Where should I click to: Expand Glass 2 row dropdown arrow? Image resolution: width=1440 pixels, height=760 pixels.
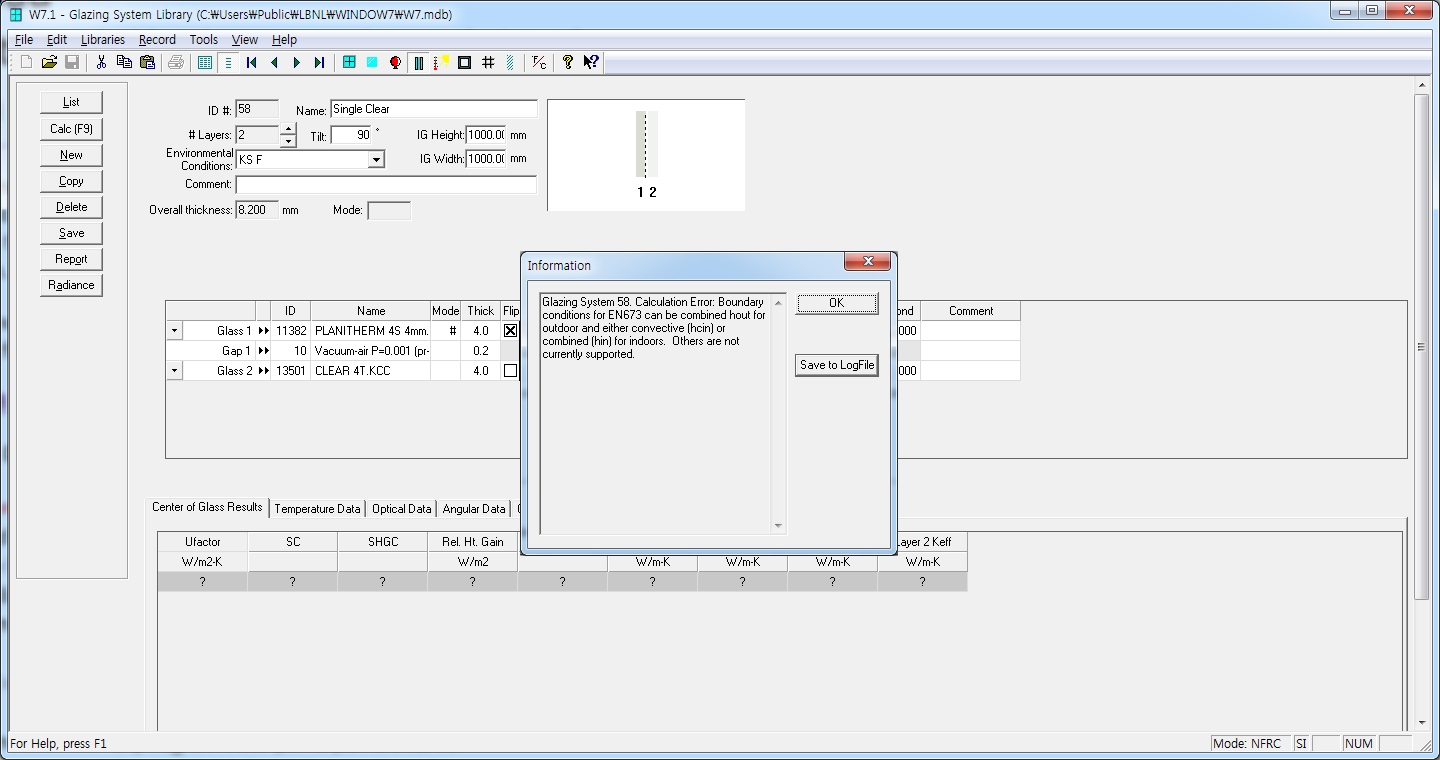174,371
